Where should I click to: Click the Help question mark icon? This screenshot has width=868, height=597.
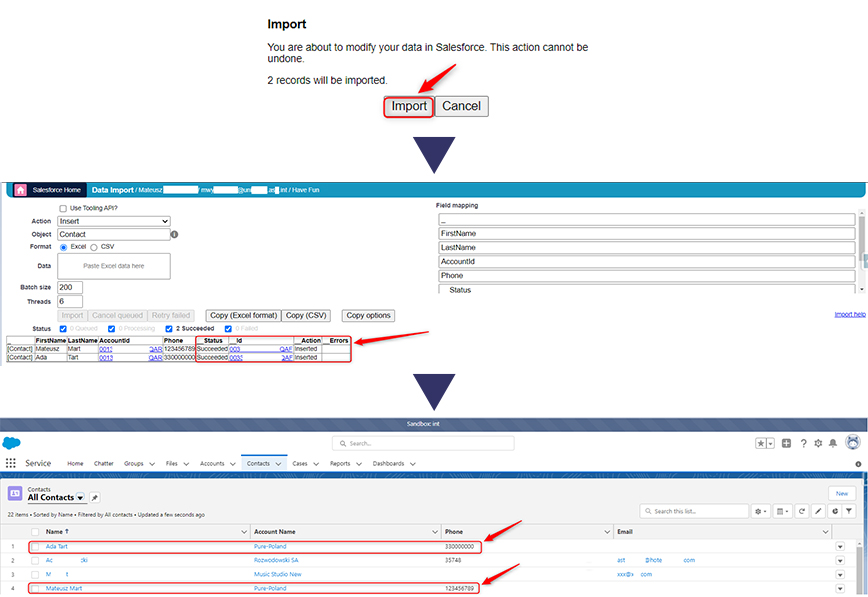tap(803, 443)
